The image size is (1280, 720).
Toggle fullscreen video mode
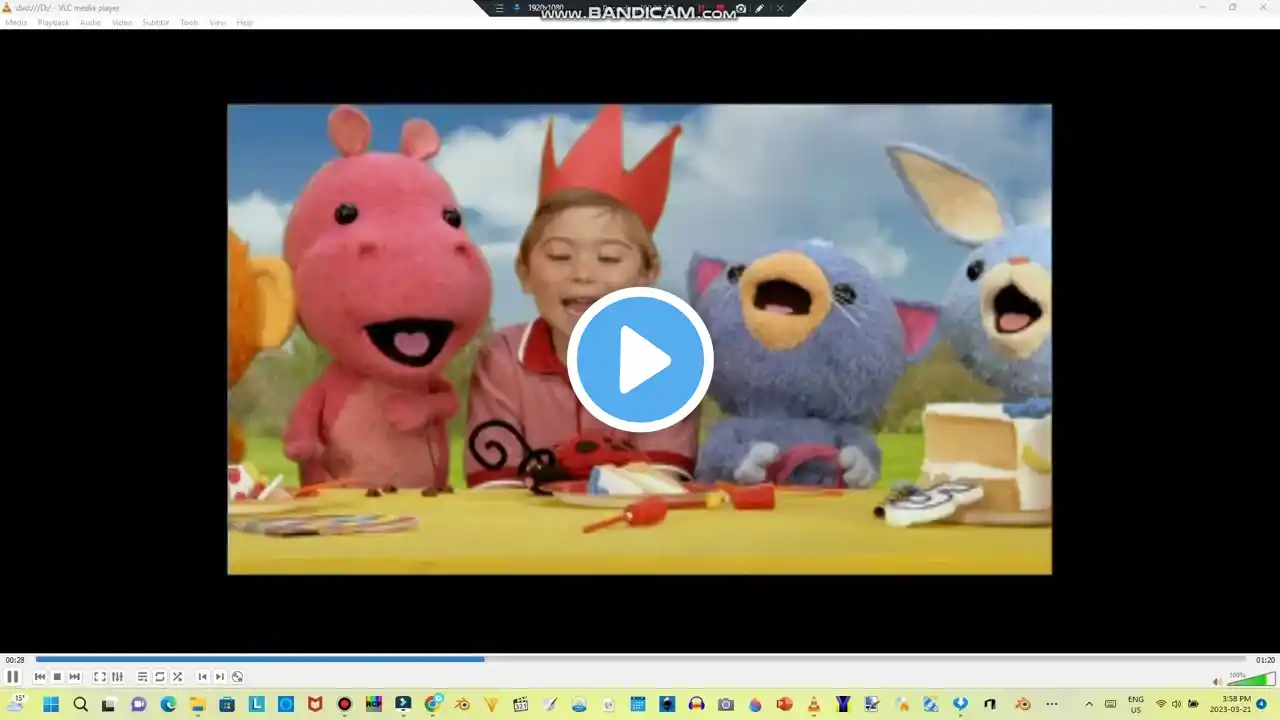[100, 677]
